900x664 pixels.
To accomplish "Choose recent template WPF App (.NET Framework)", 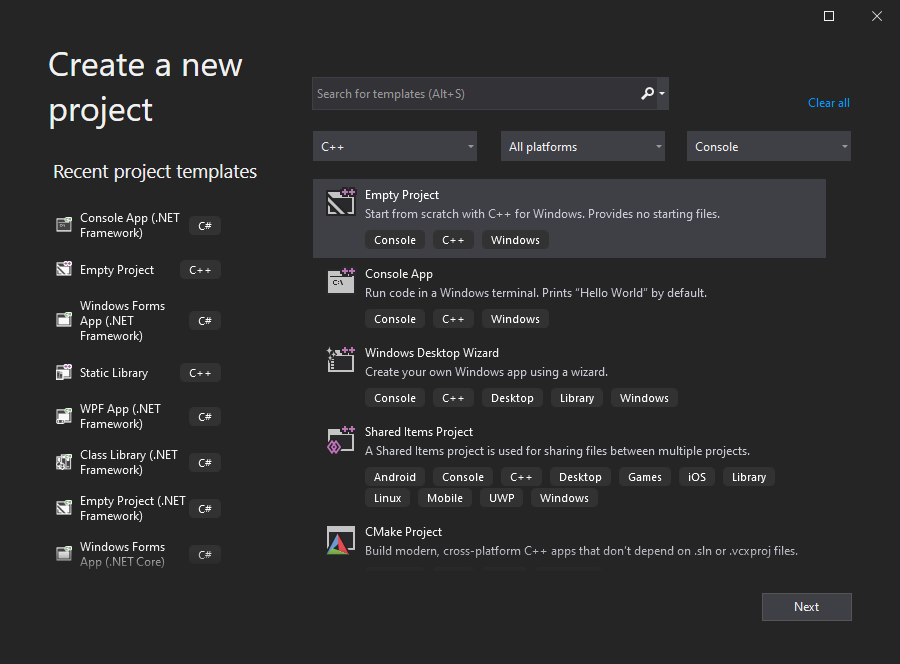I will [121, 416].
